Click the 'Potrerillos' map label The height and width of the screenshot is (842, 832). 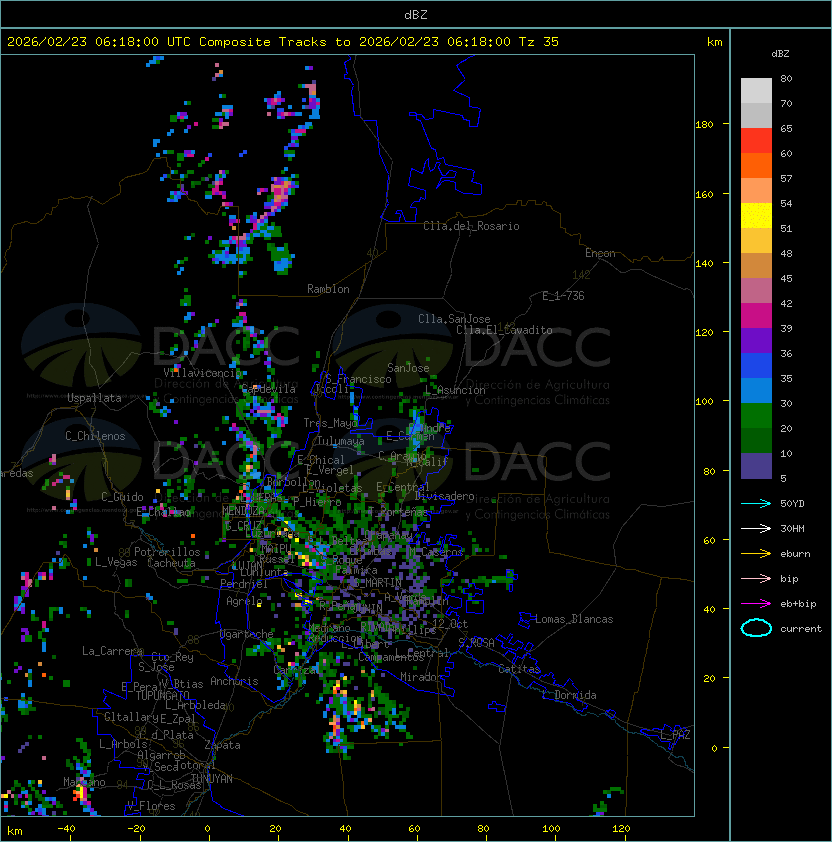click(167, 552)
